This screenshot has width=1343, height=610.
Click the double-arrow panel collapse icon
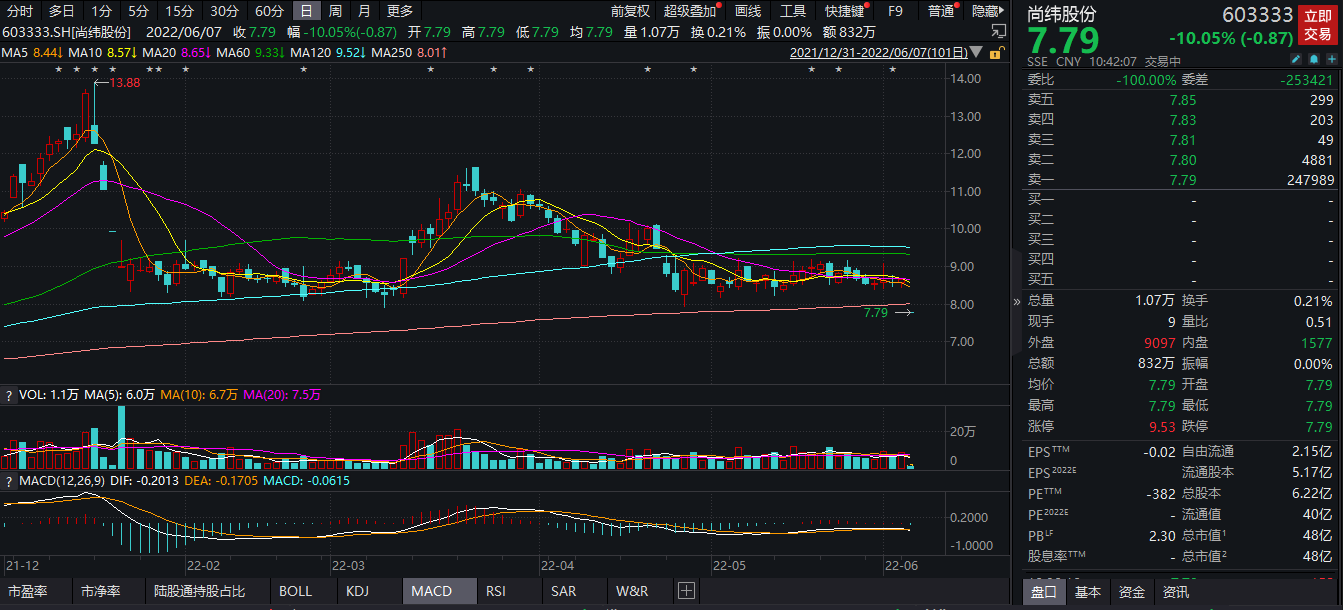click(x=1017, y=302)
